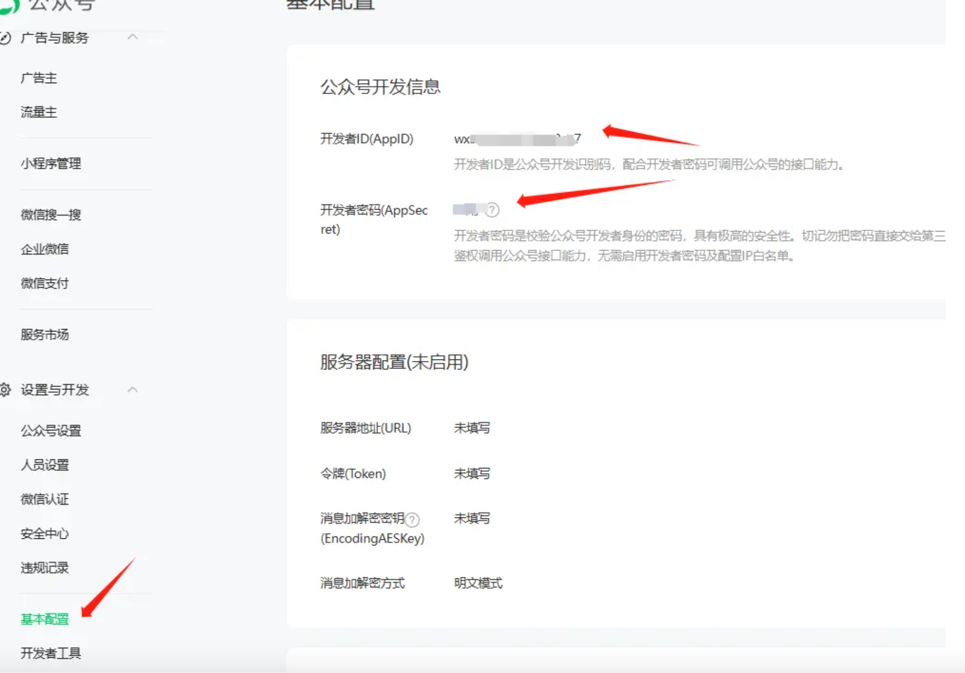The height and width of the screenshot is (673, 965).
Task: Go to 人员设置
Action: (45, 465)
